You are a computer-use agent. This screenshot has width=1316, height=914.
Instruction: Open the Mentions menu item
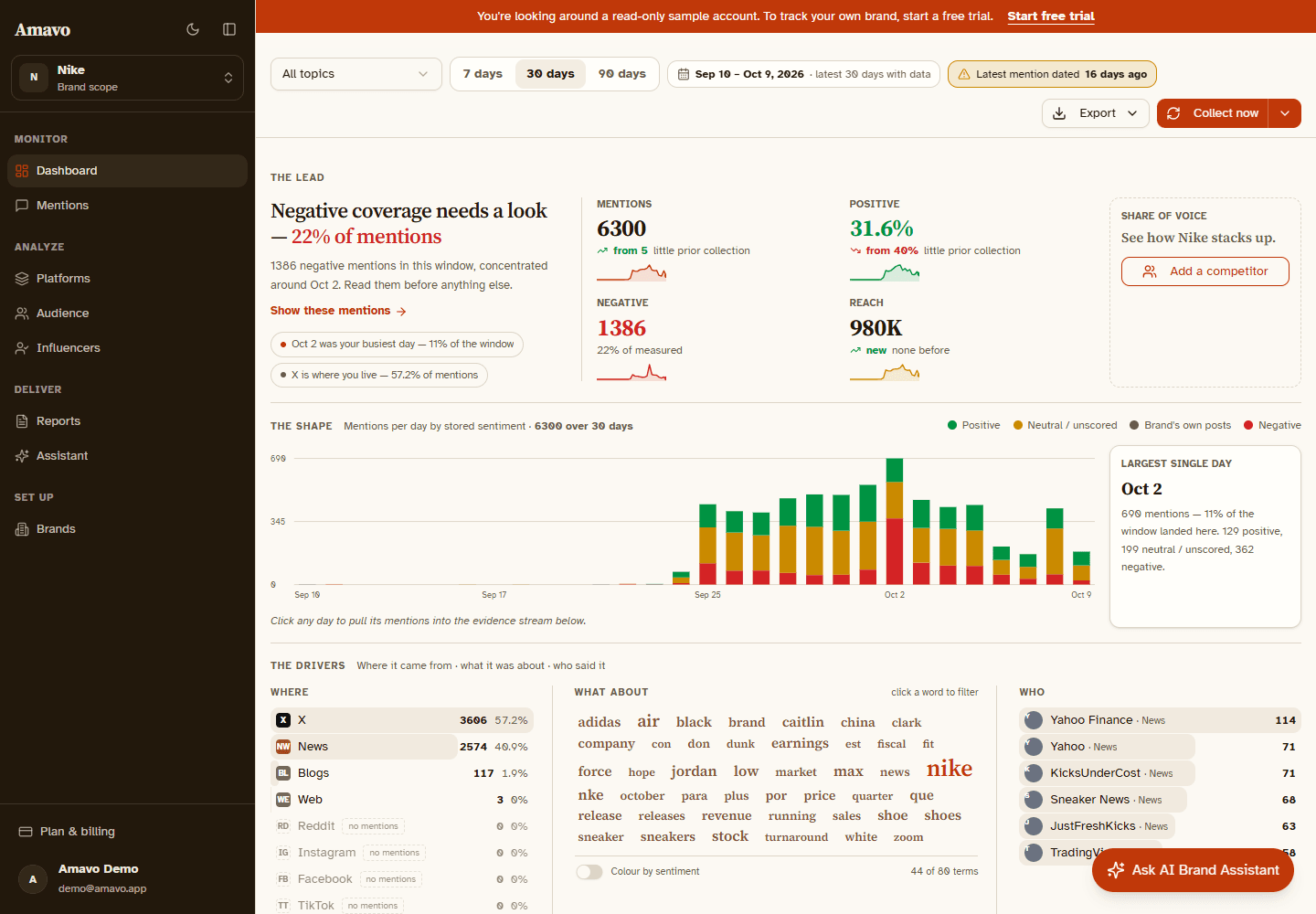tap(127, 206)
